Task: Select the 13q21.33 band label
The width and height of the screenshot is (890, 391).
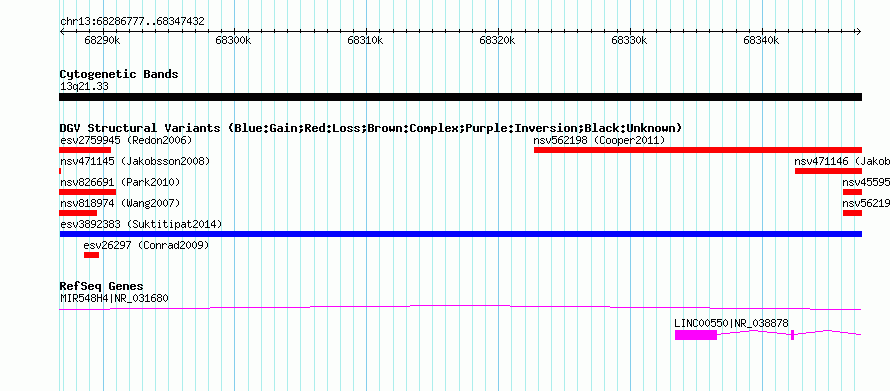Action: coord(84,86)
